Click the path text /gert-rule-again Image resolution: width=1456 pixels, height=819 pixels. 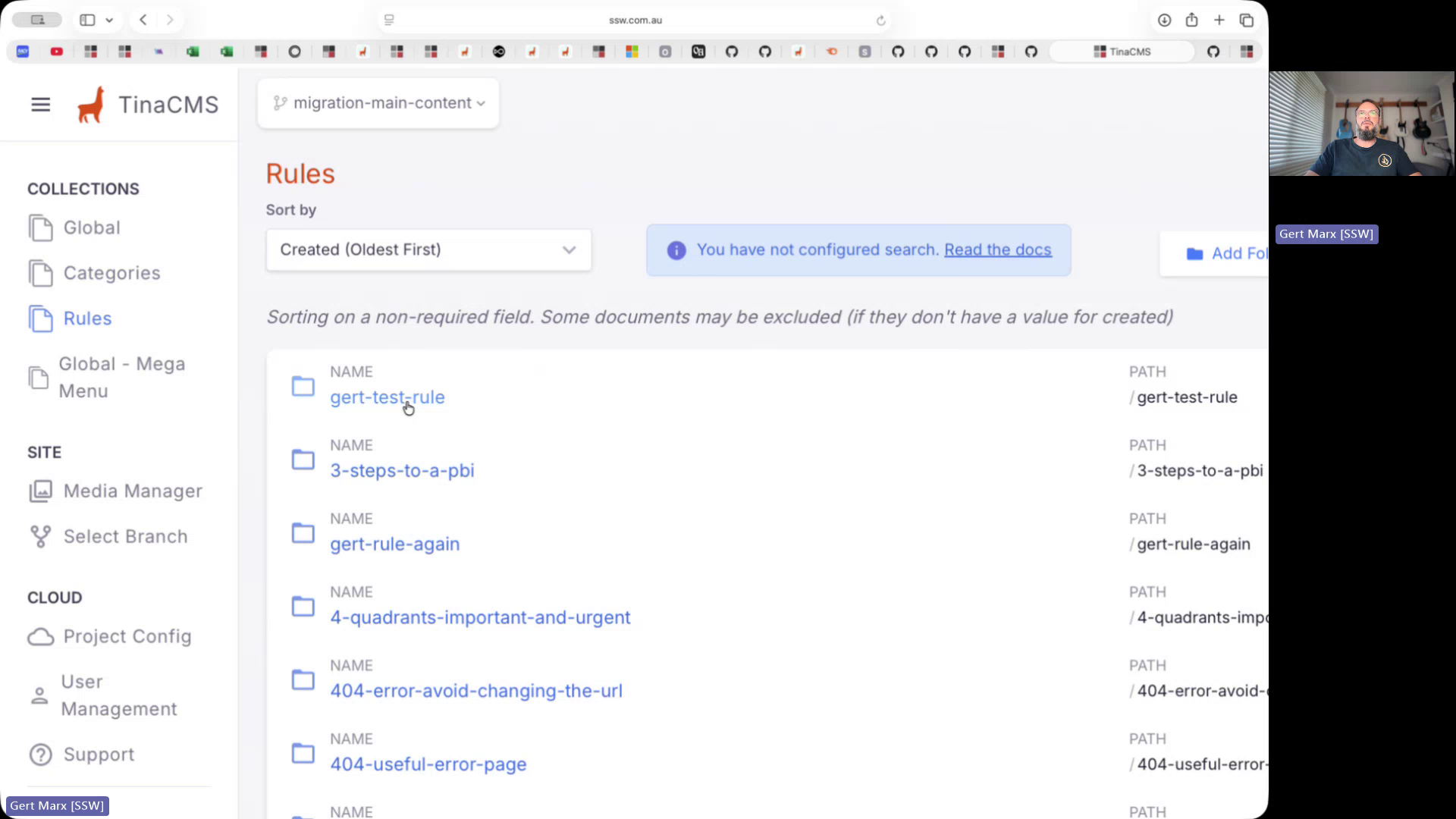pos(1190,544)
